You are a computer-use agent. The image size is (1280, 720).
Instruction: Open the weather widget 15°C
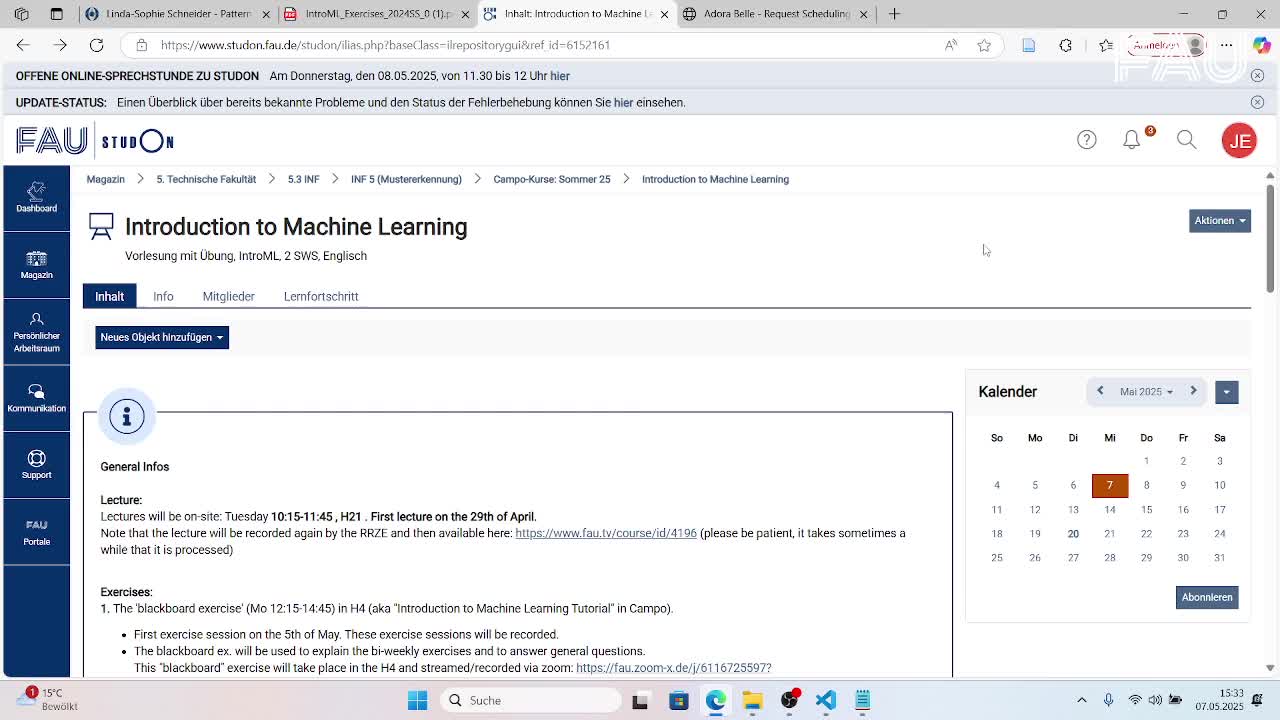pos(45,699)
